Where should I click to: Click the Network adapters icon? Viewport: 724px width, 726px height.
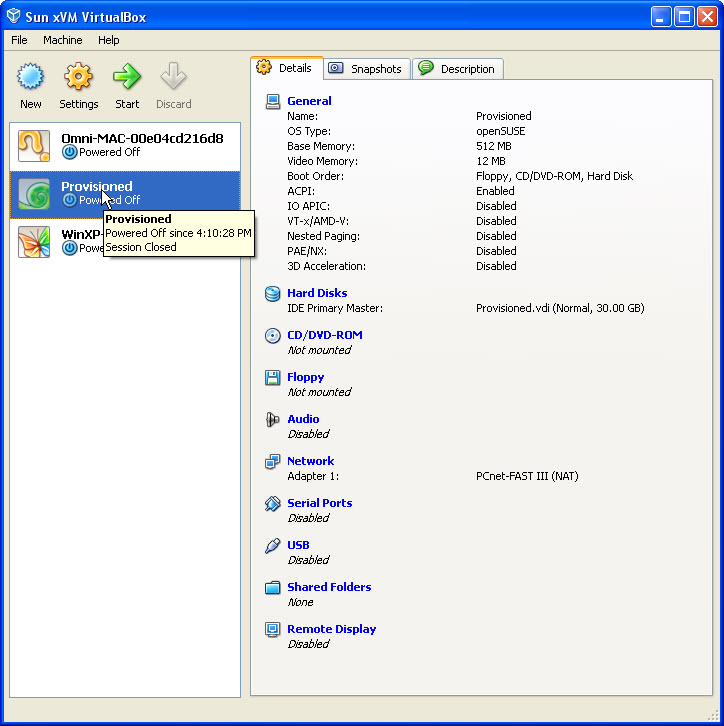point(273,462)
